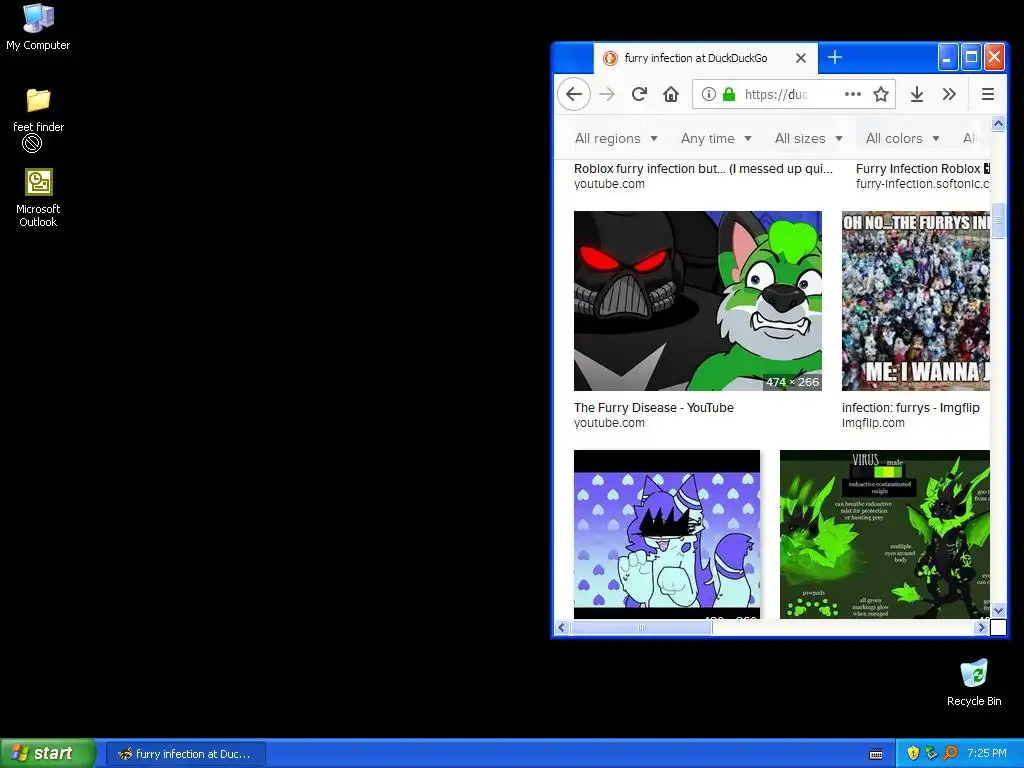Viewport: 1024px width, 768px height.
Task: Open the purple hearts furry thumbnail
Action: [x=667, y=534]
